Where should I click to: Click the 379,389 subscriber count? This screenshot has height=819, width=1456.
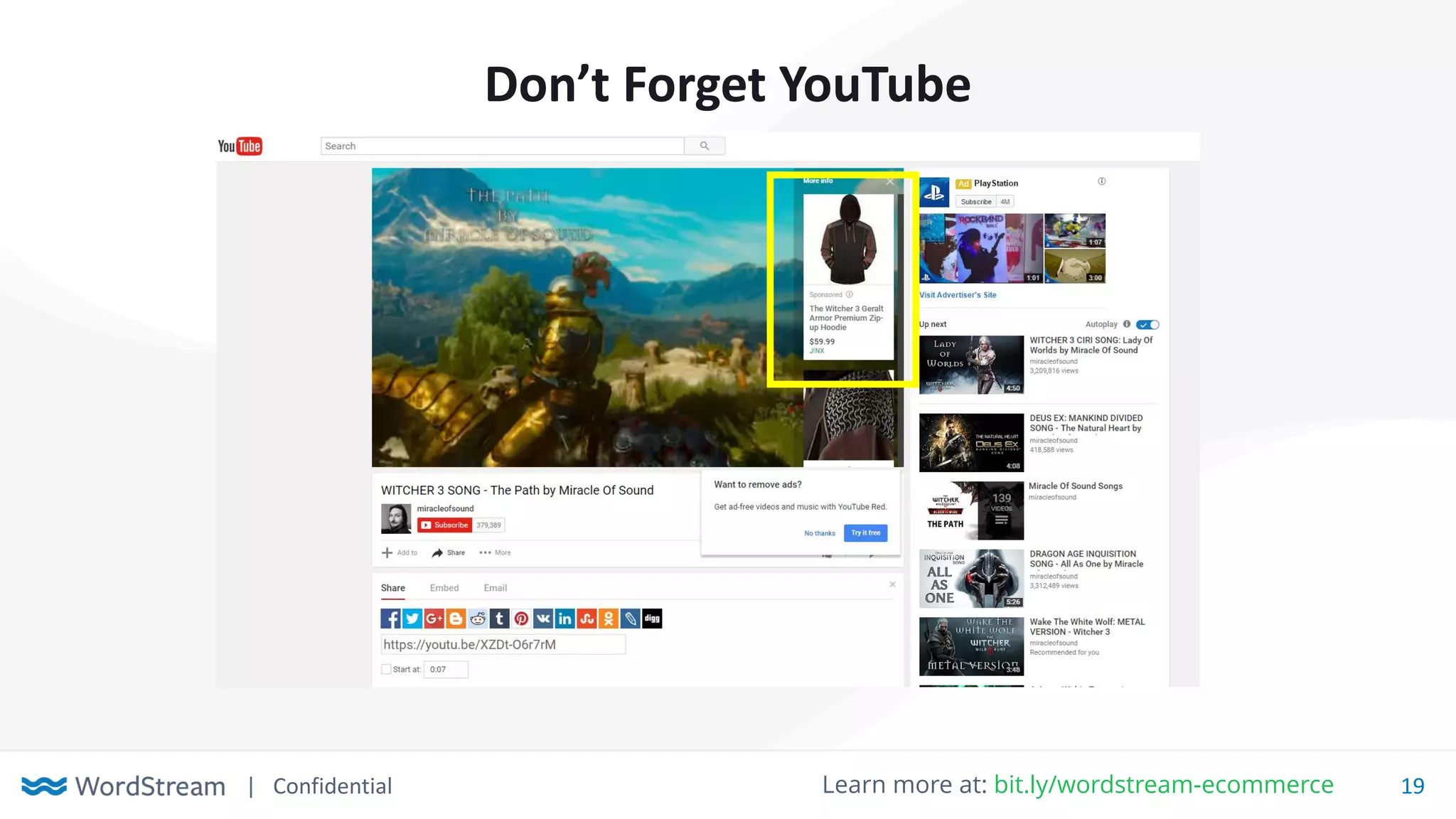pyautogui.click(x=488, y=525)
